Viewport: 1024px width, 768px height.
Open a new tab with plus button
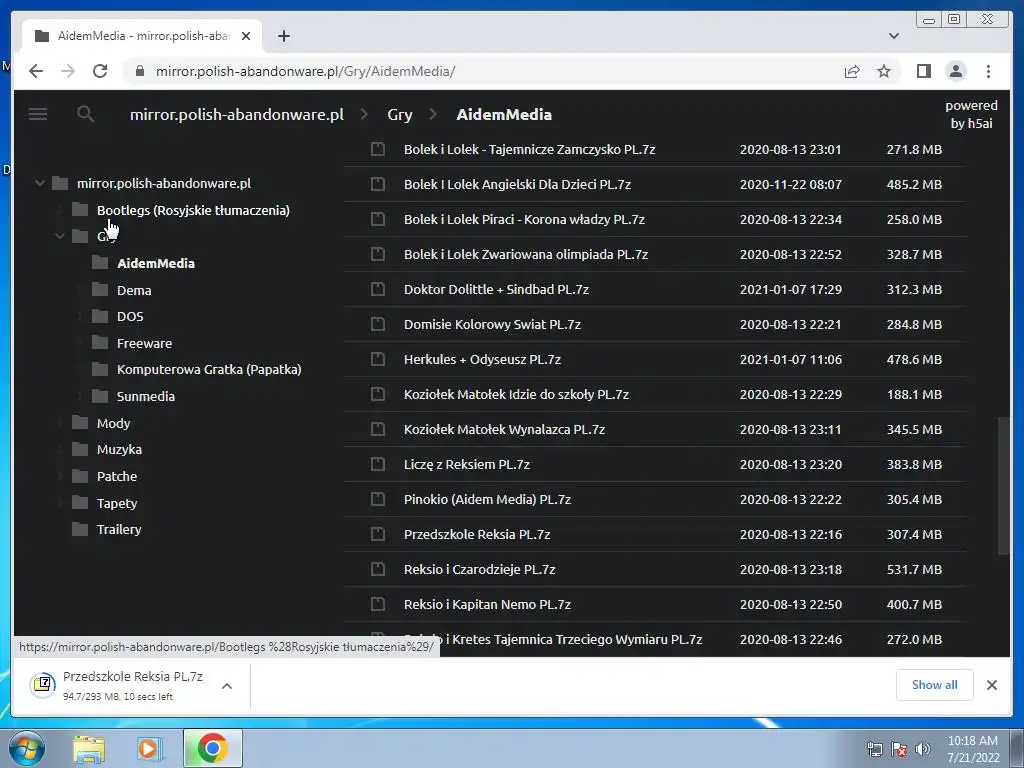coord(283,36)
